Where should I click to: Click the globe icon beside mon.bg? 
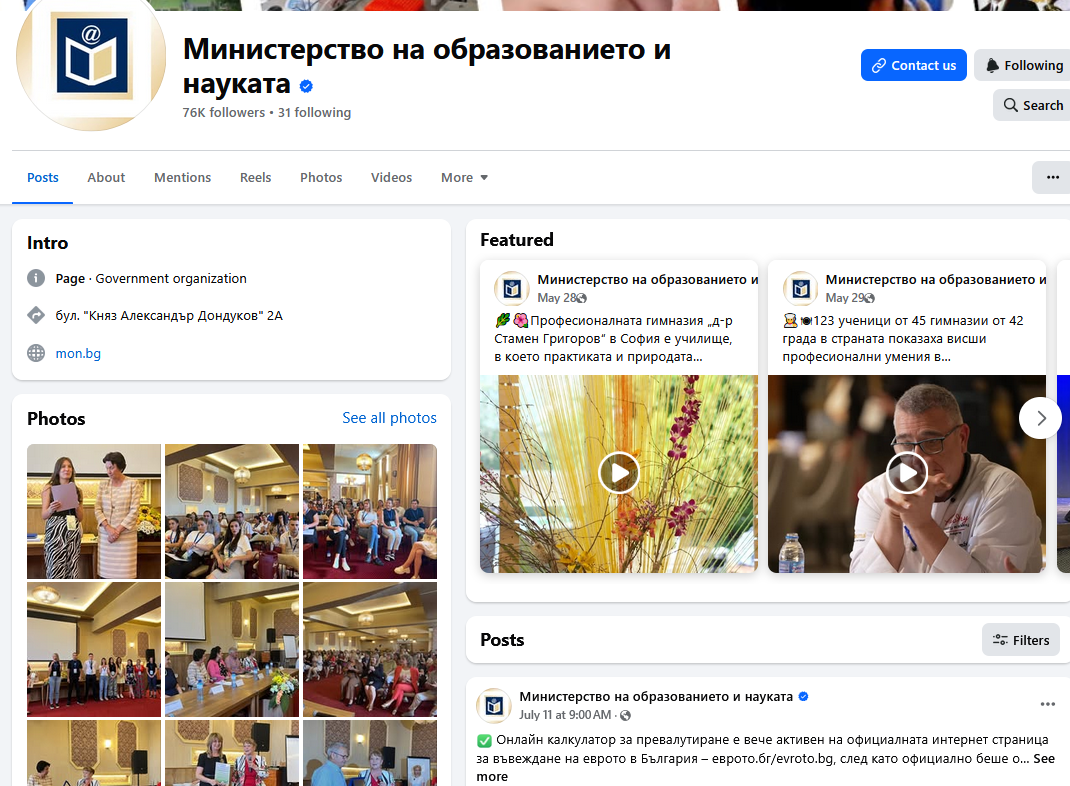pyautogui.click(x=35, y=353)
